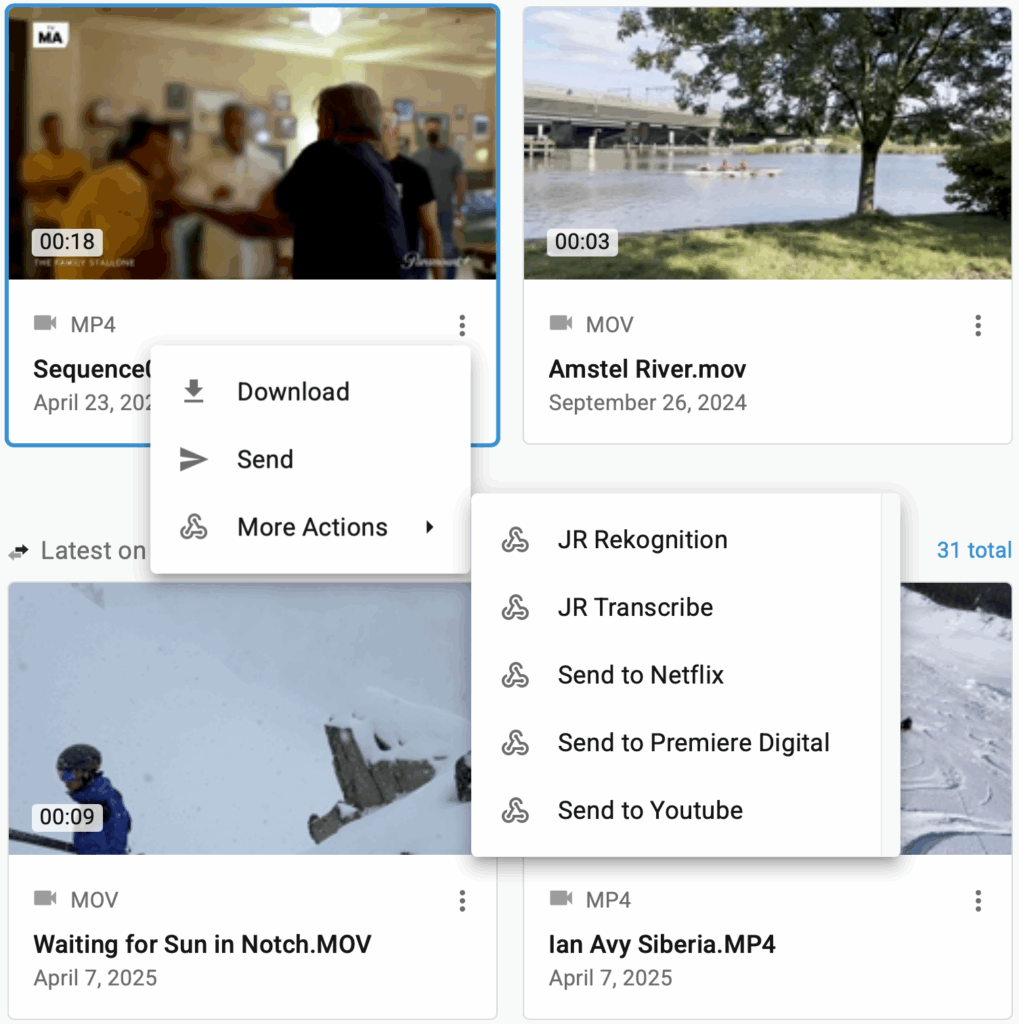Screen dimensions: 1019x1024
Task: Select JR Transcribe action
Action: [635, 608]
